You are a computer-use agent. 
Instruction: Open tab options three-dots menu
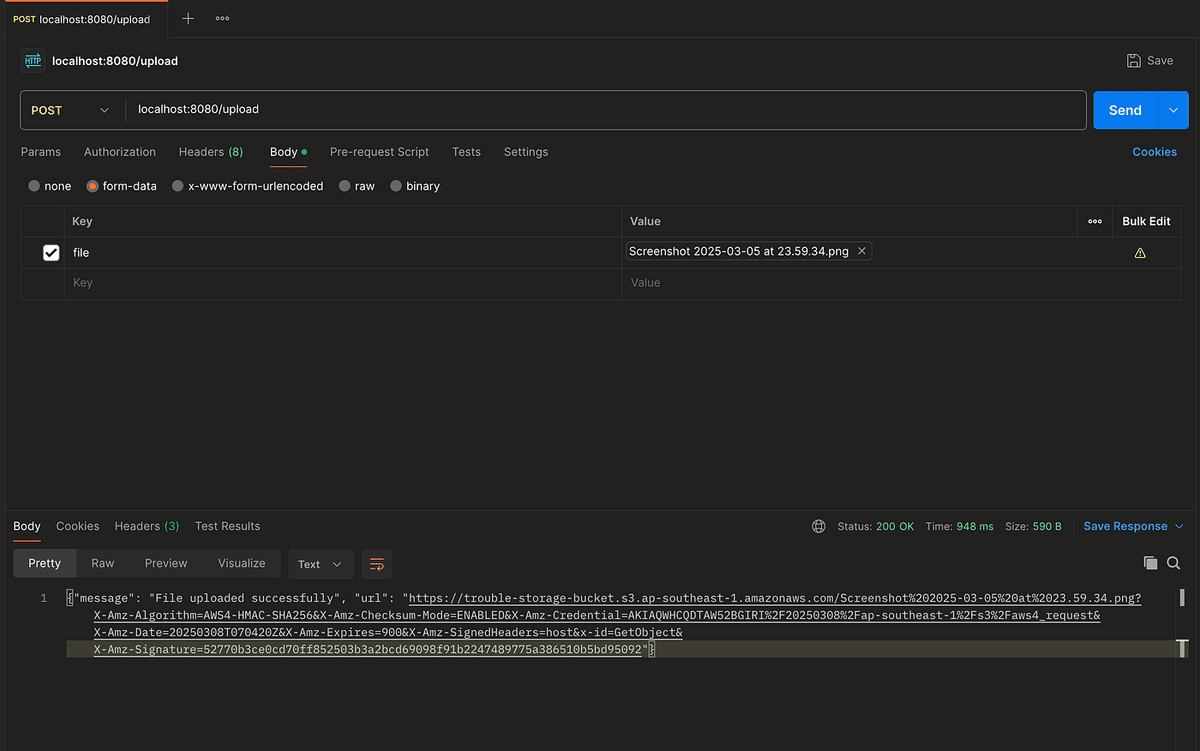coord(222,18)
